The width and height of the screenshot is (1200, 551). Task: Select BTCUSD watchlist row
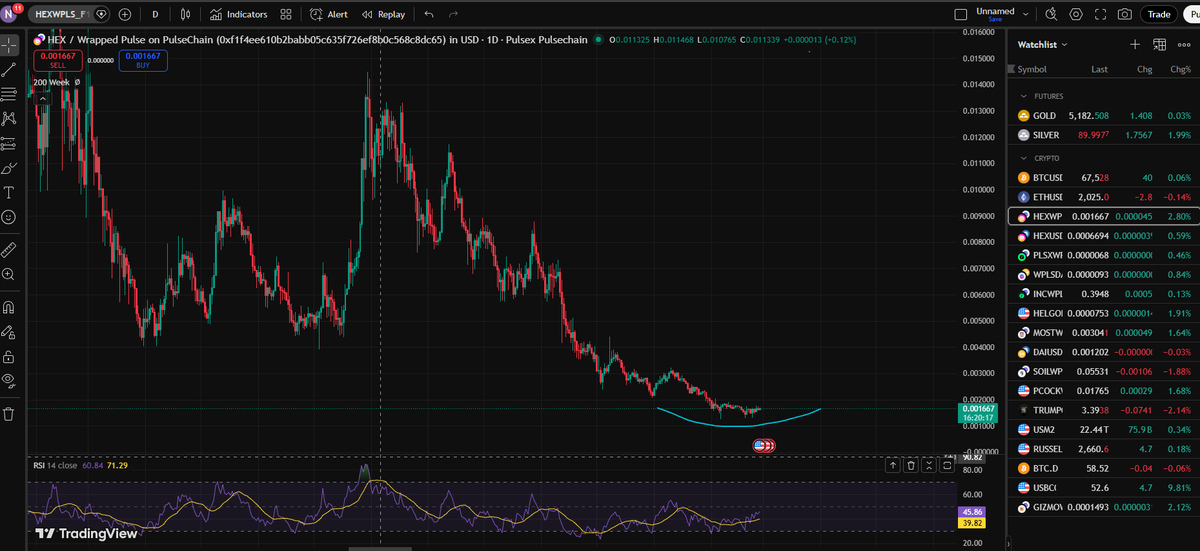pyautogui.click(x=1104, y=178)
